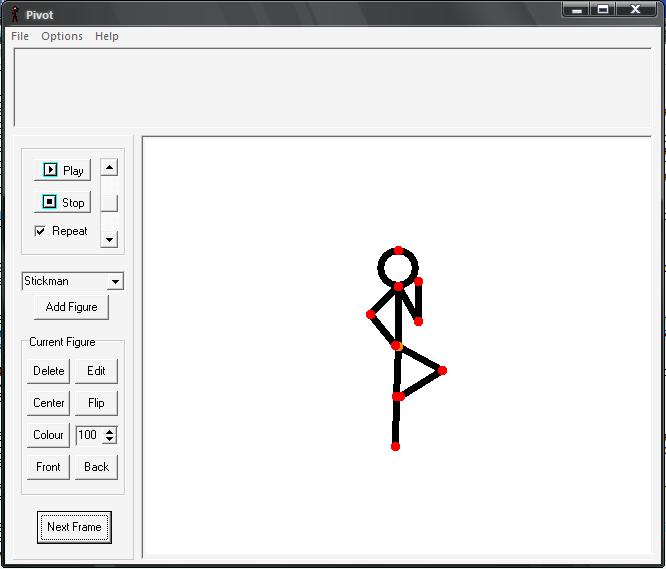
Task: Select the red handle at stickman neck
Action: (x=398, y=287)
